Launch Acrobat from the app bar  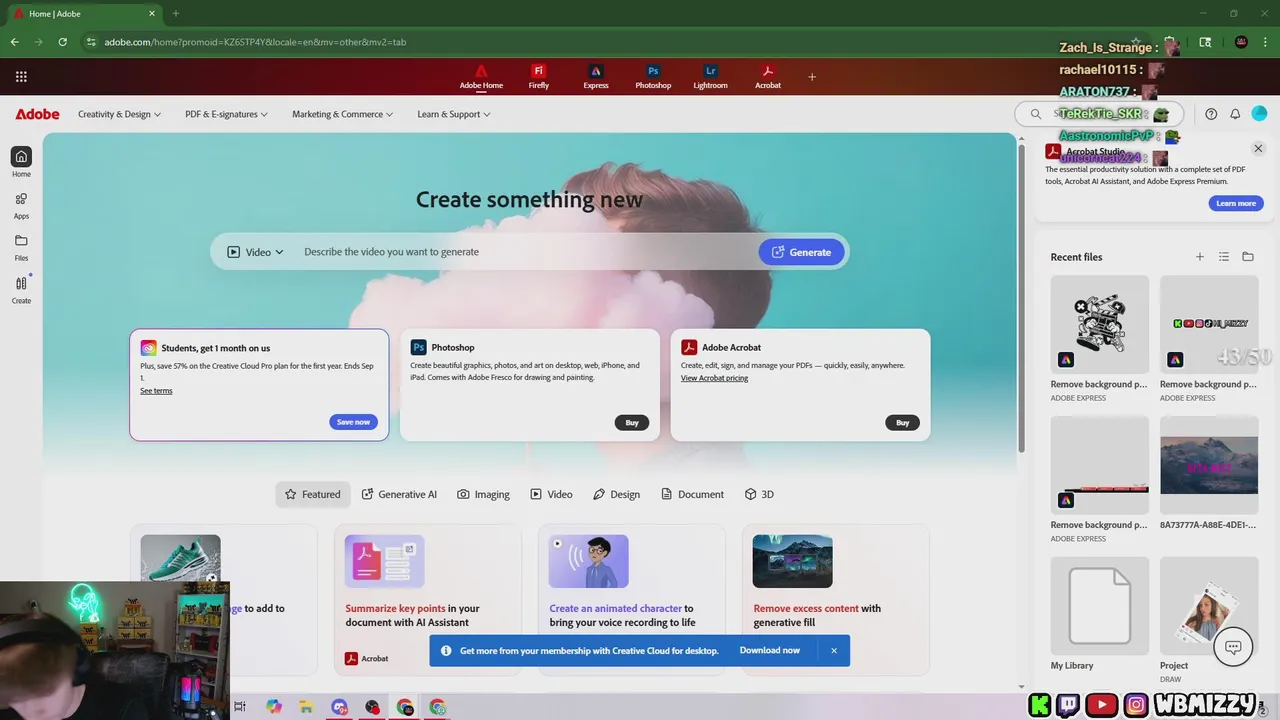click(768, 77)
